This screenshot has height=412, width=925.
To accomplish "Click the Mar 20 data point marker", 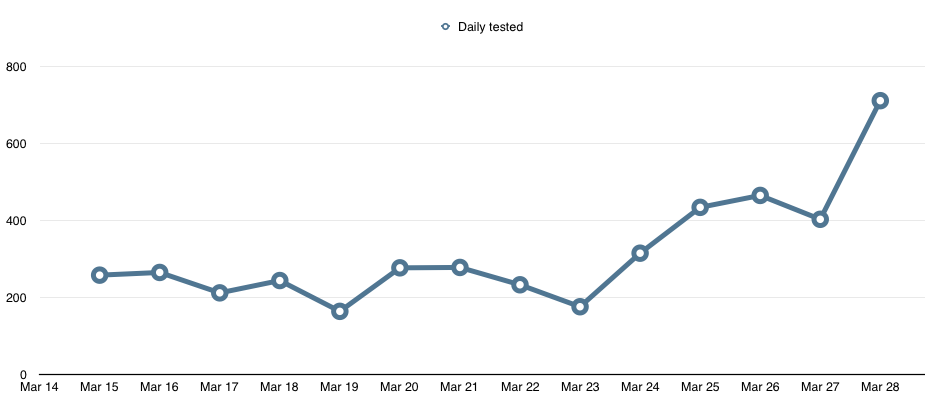I will point(400,268).
